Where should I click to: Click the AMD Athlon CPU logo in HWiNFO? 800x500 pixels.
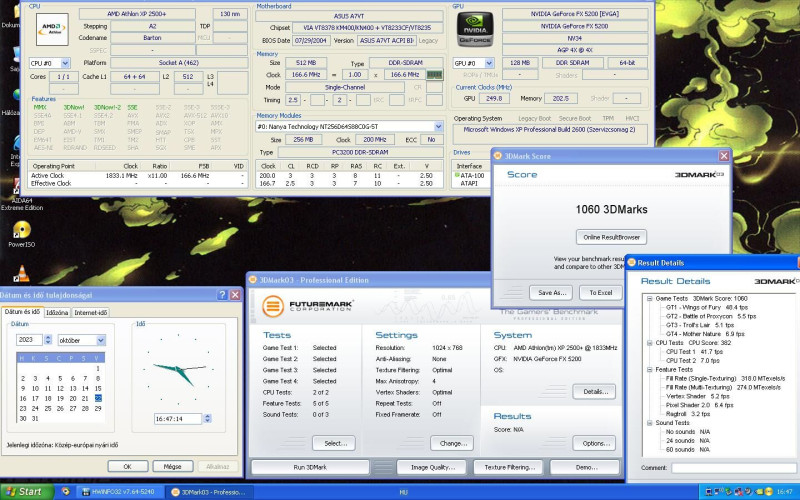pyautogui.click(x=52, y=29)
